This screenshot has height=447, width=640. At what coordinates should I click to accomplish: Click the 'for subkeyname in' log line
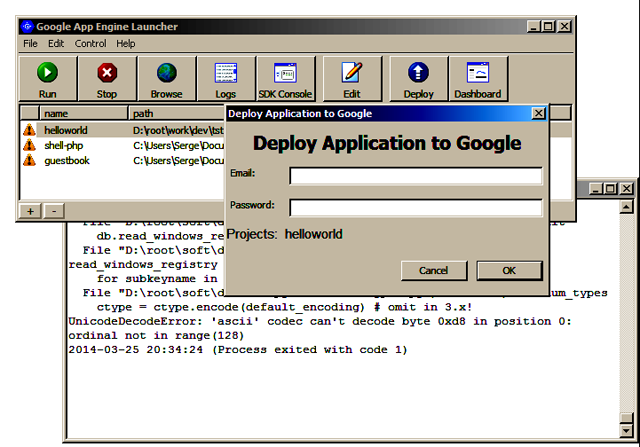pos(157,279)
